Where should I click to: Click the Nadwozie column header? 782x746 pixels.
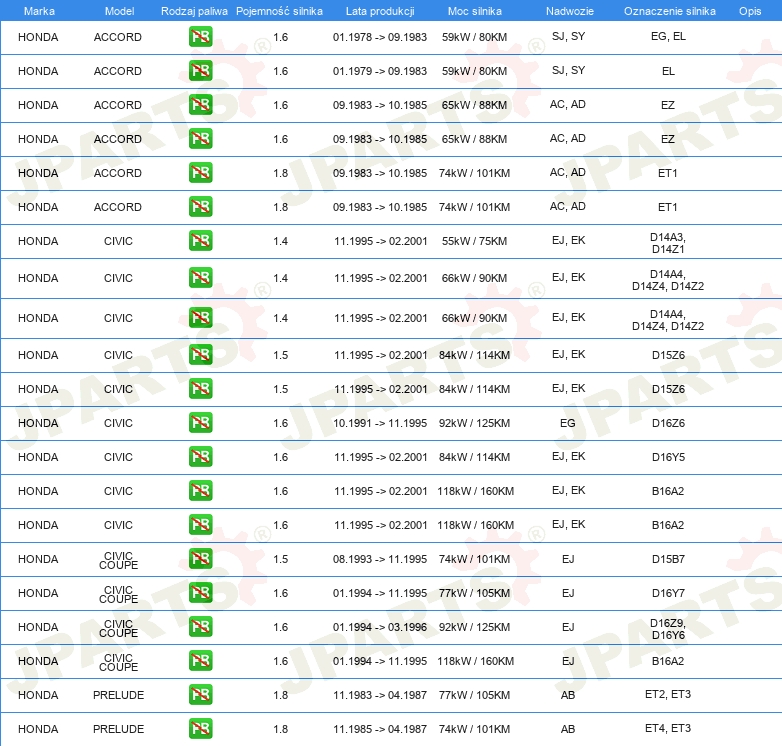[x=570, y=11]
